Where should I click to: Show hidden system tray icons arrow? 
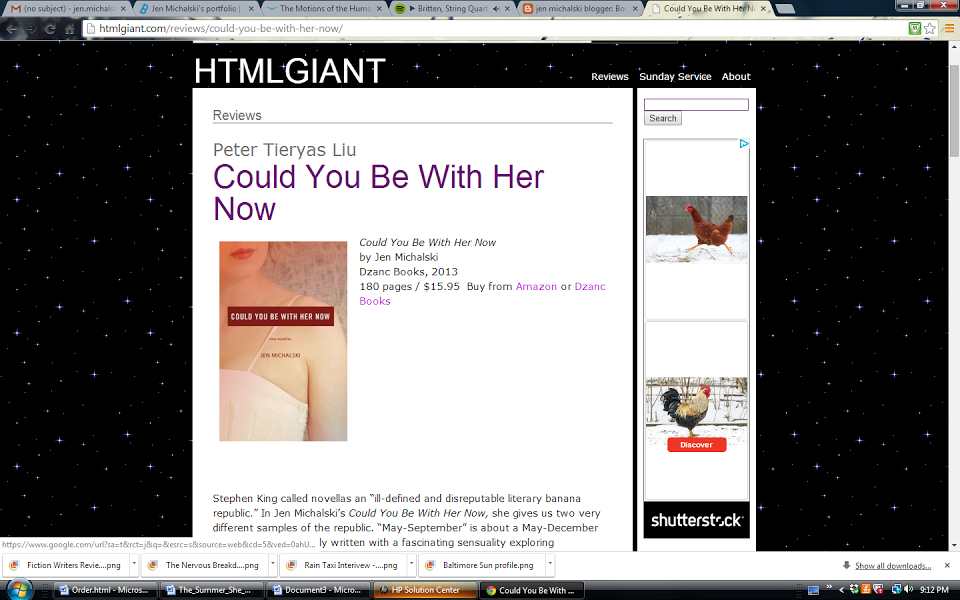pos(841,590)
